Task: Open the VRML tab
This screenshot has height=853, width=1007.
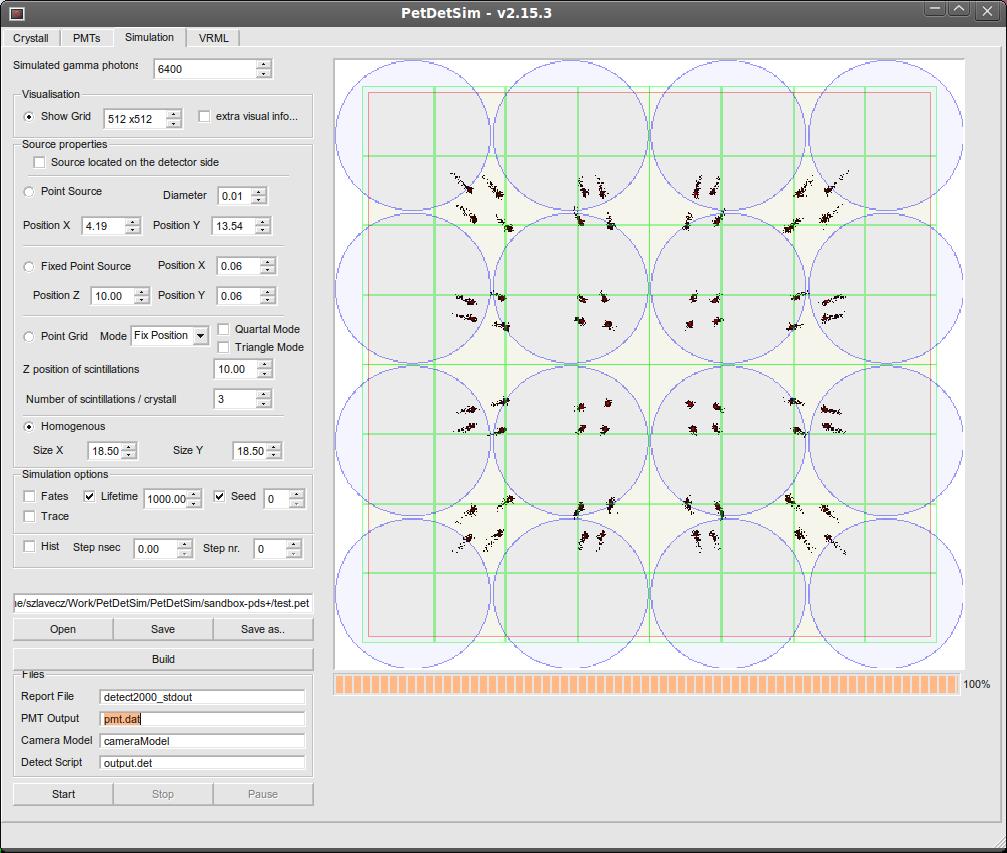Action: pyautogui.click(x=213, y=38)
